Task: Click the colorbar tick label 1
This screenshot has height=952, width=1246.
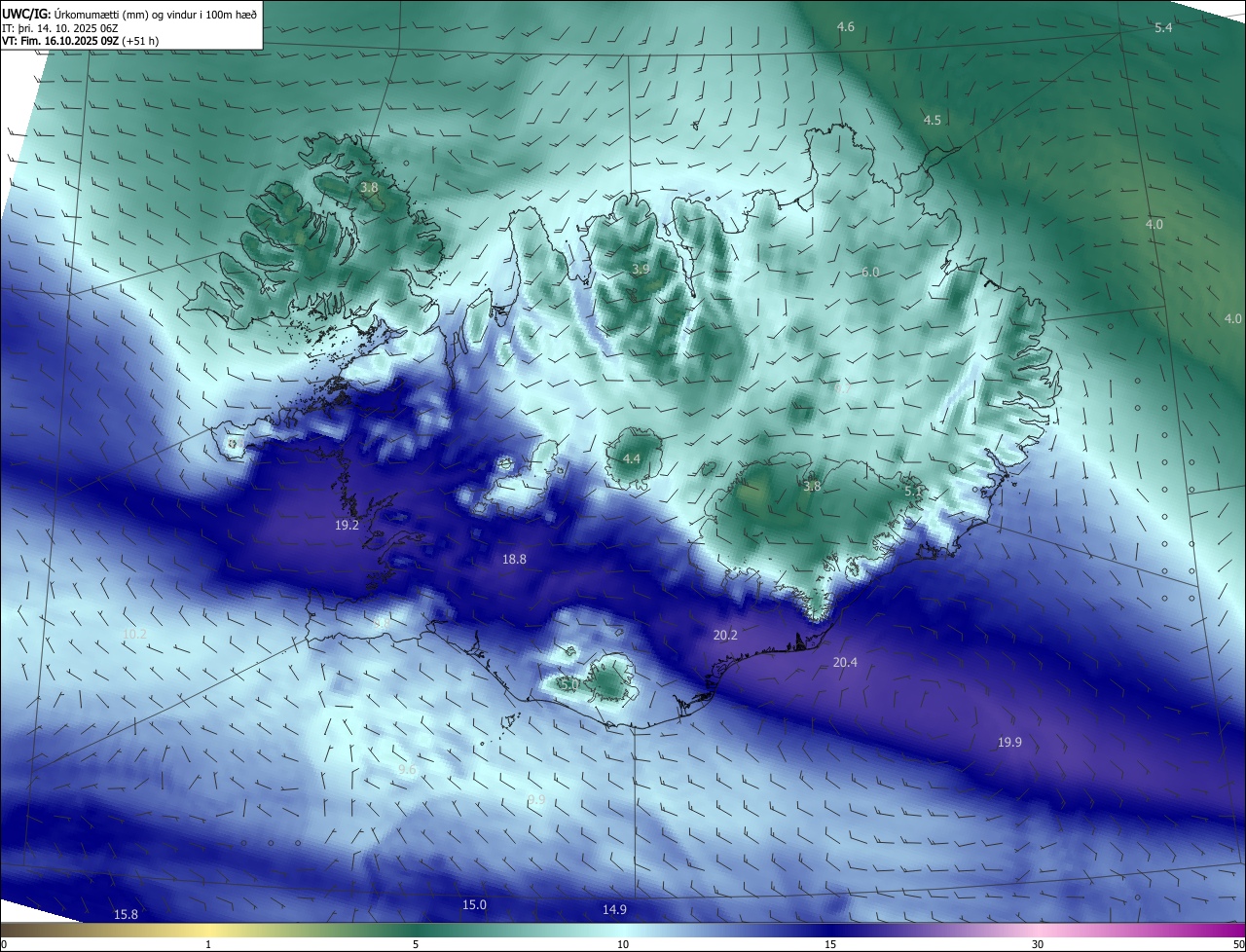Action: tap(208, 944)
